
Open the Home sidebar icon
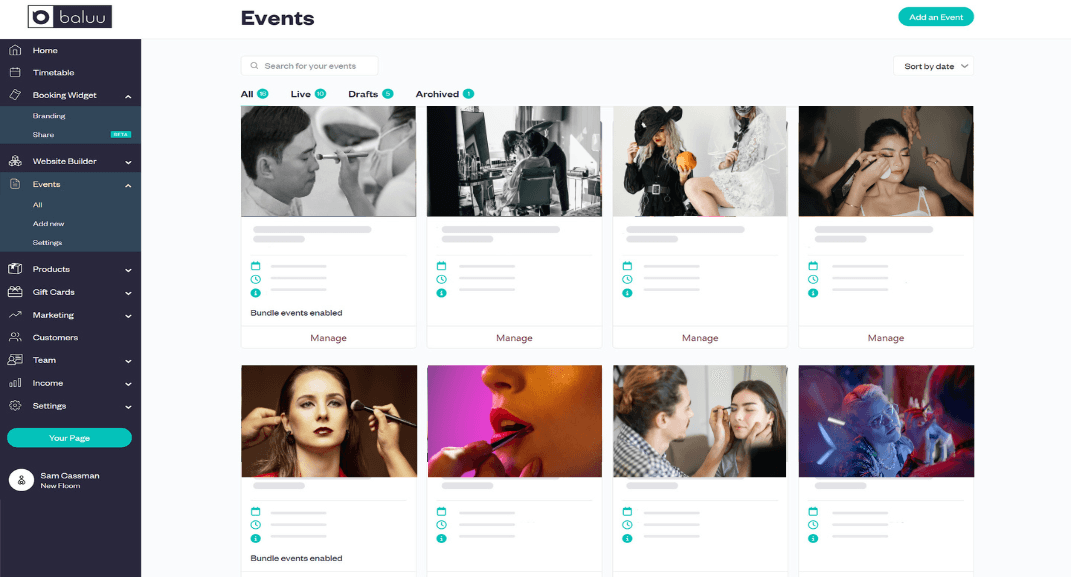point(15,50)
